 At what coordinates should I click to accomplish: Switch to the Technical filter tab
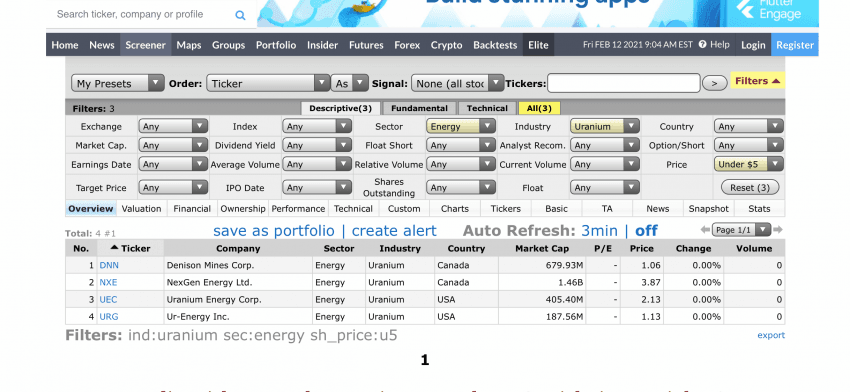coord(487,108)
